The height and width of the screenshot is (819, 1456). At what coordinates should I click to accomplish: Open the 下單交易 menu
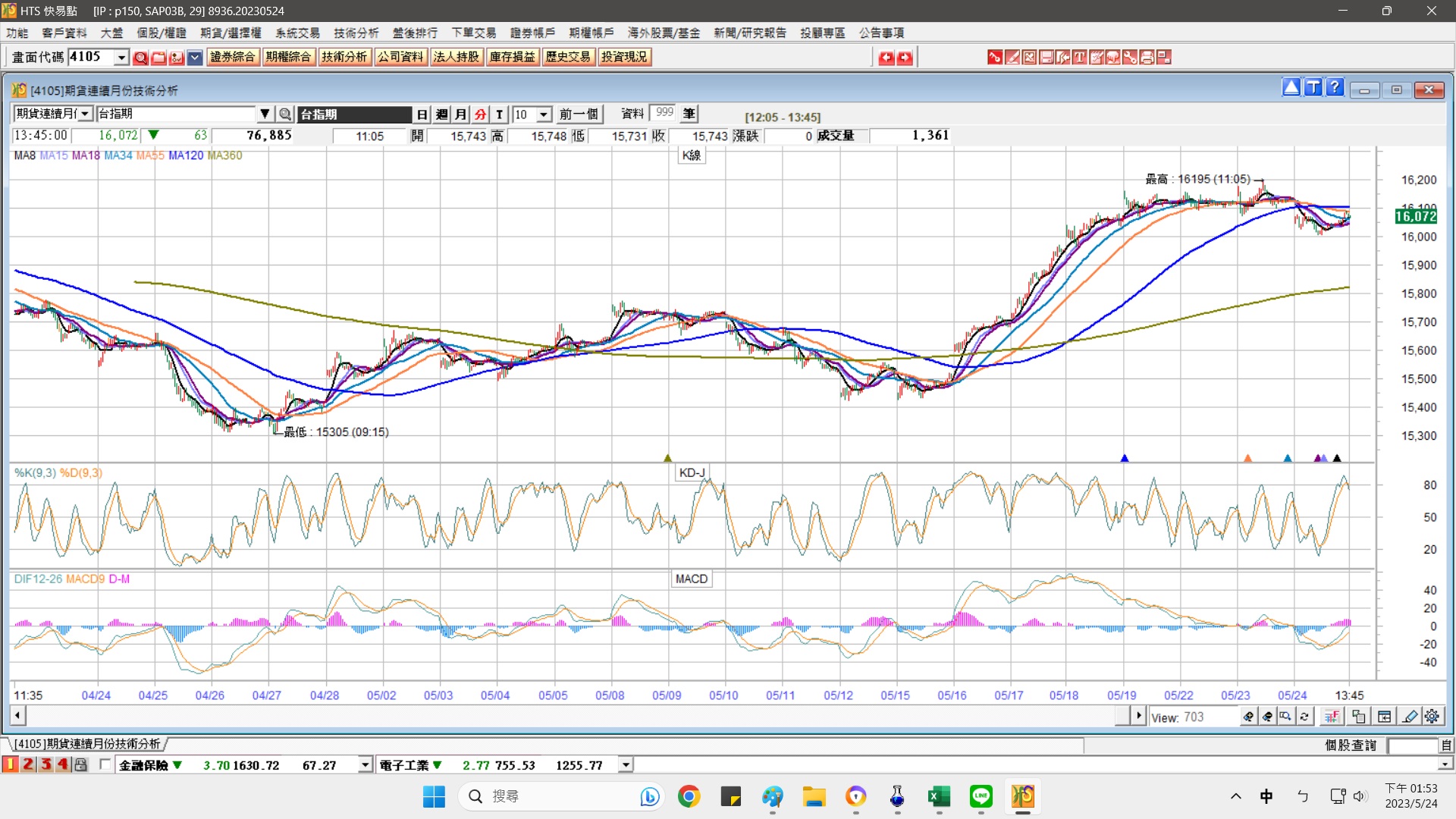click(x=473, y=33)
